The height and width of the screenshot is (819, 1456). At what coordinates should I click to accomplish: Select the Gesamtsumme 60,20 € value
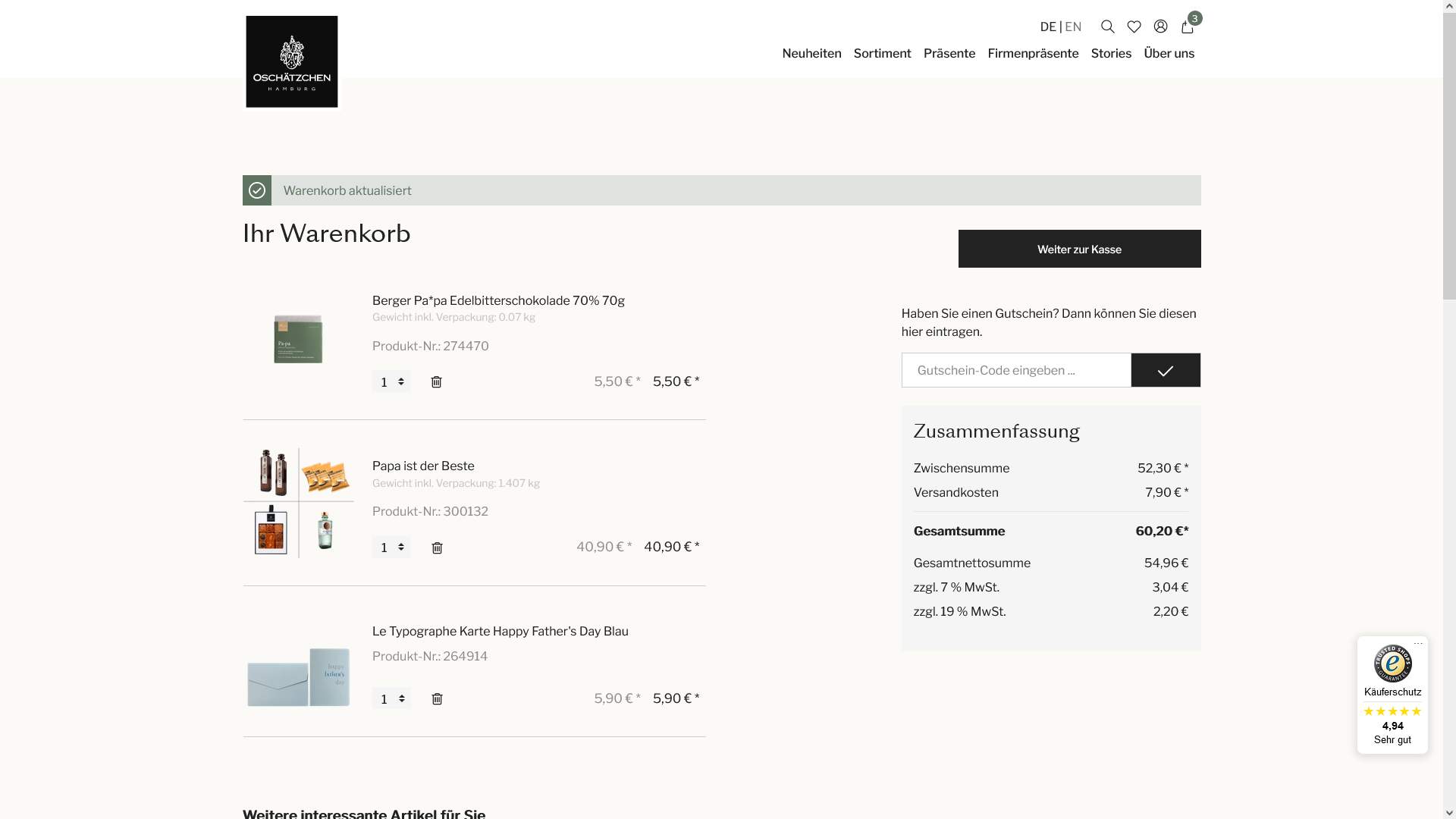pos(1162,531)
